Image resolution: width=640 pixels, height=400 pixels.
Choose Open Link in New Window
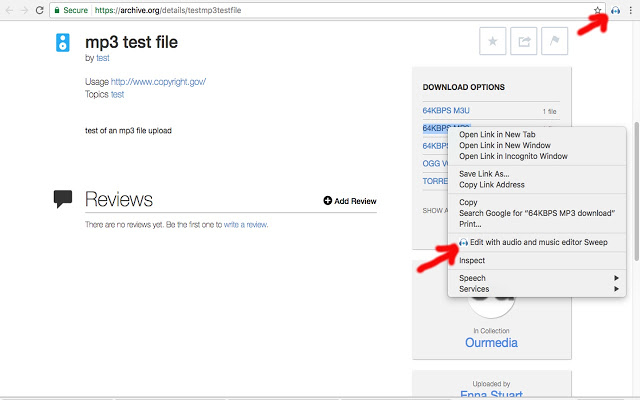537,145
